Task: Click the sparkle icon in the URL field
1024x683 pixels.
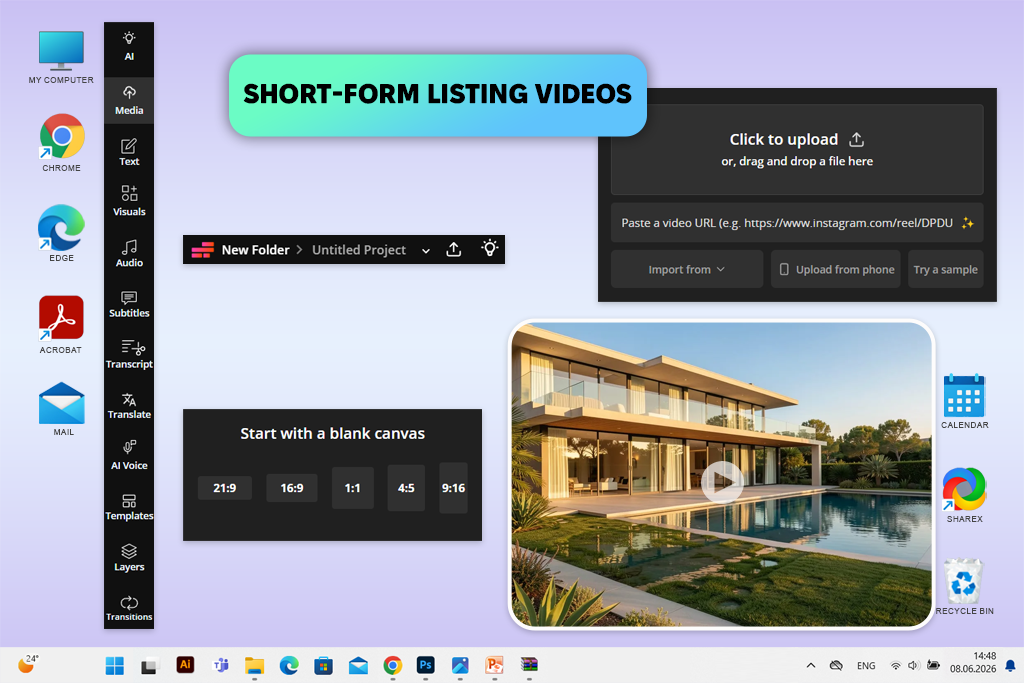Action: (967, 223)
